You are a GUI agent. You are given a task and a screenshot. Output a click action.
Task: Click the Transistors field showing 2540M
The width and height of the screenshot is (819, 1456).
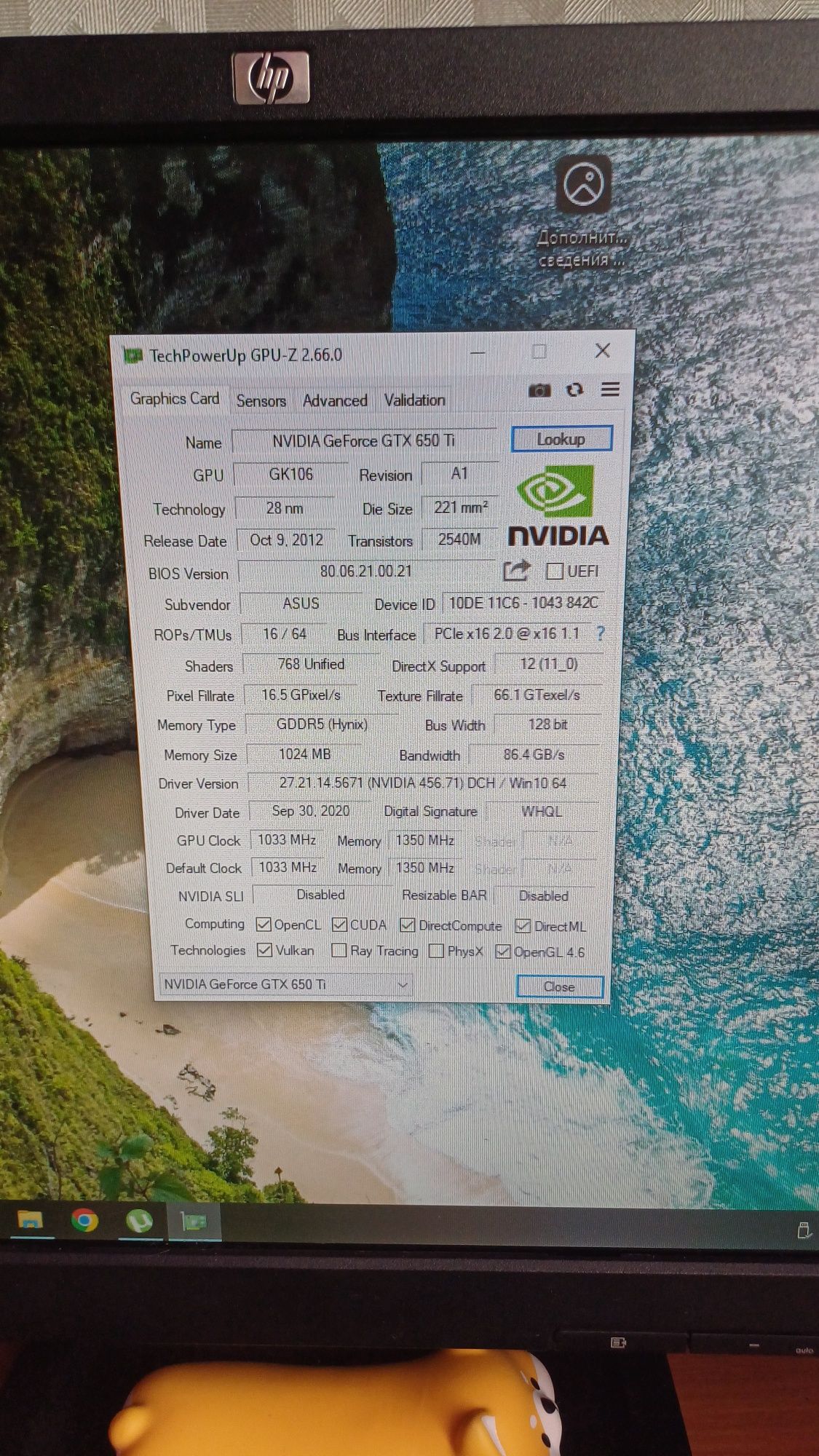tap(459, 539)
